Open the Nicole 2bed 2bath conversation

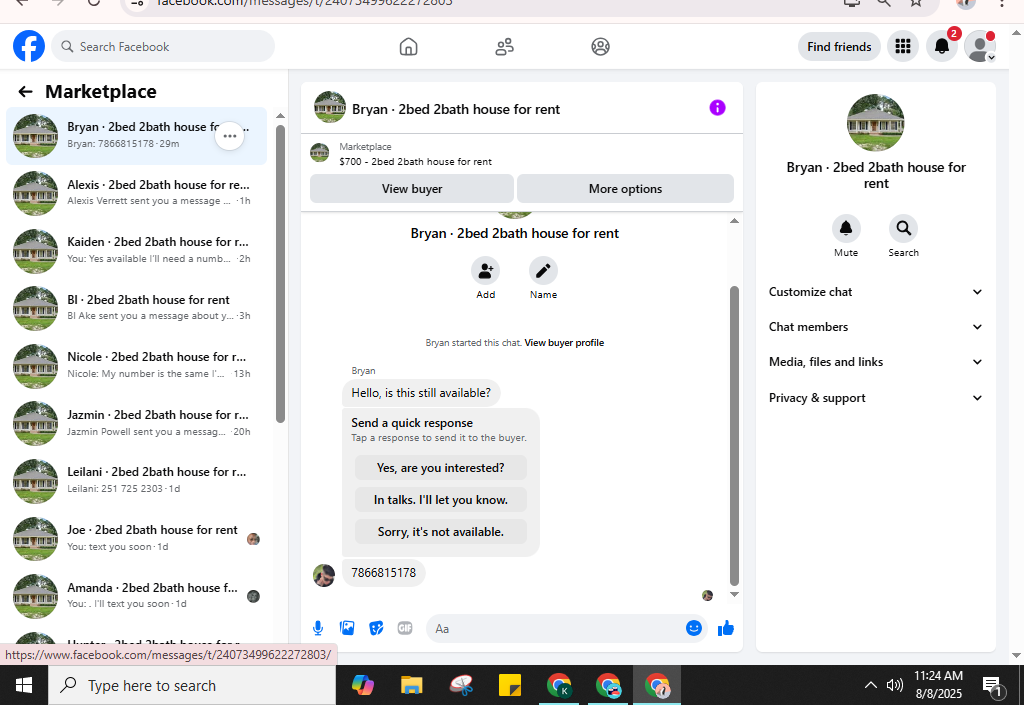tap(136, 366)
